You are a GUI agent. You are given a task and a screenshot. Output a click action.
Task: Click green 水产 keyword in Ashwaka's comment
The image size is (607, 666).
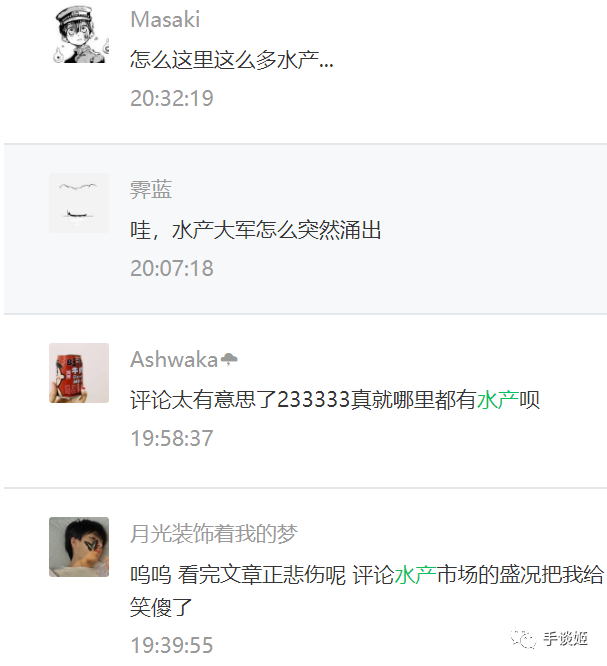click(498, 400)
